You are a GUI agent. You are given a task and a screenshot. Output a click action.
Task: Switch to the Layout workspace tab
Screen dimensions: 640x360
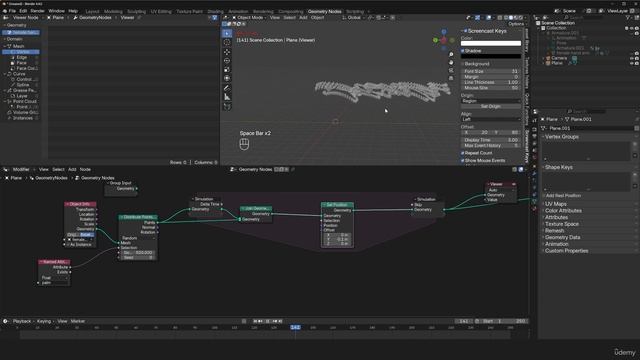click(x=92, y=11)
